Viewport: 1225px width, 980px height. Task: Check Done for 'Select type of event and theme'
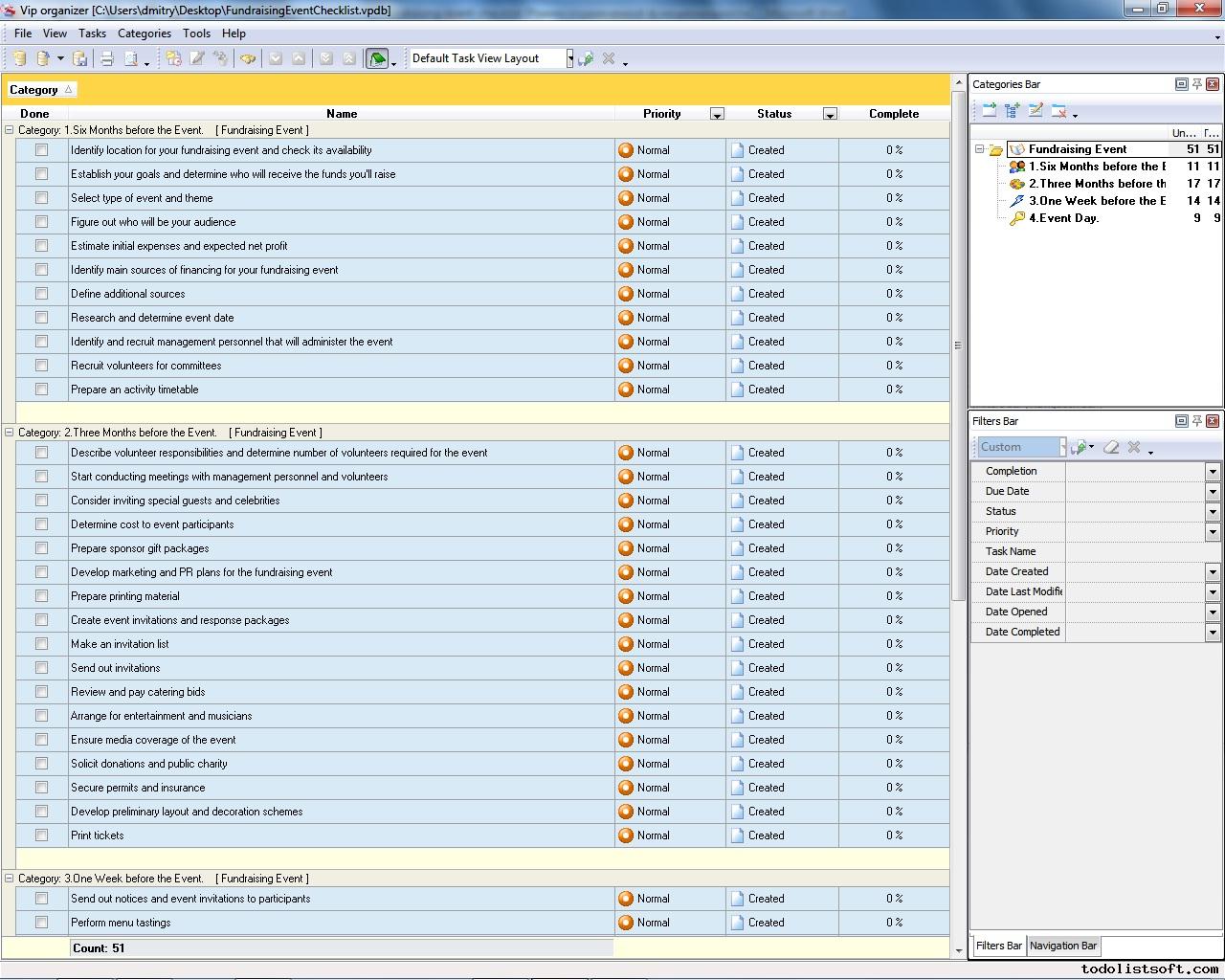pyautogui.click(x=41, y=198)
